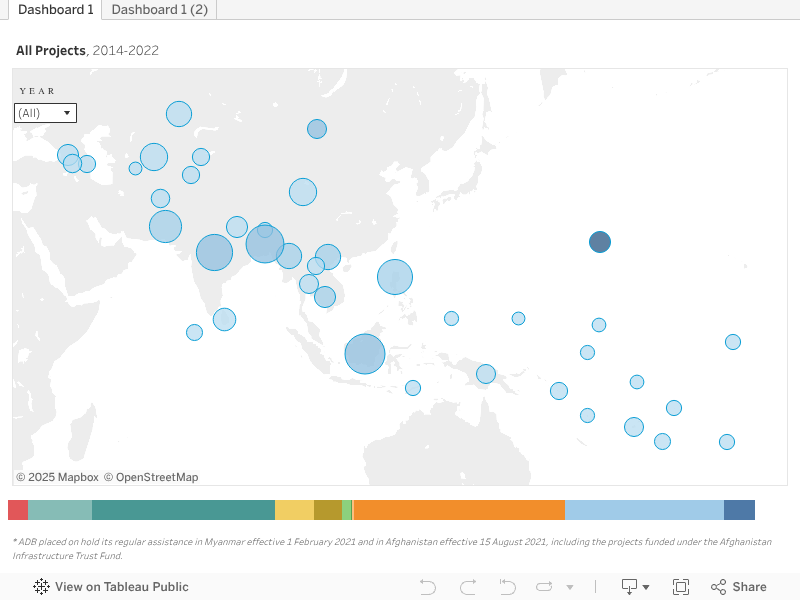This screenshot has width=800, height=600.
Task: Enter full screen mode
Action: coord(681,587)
